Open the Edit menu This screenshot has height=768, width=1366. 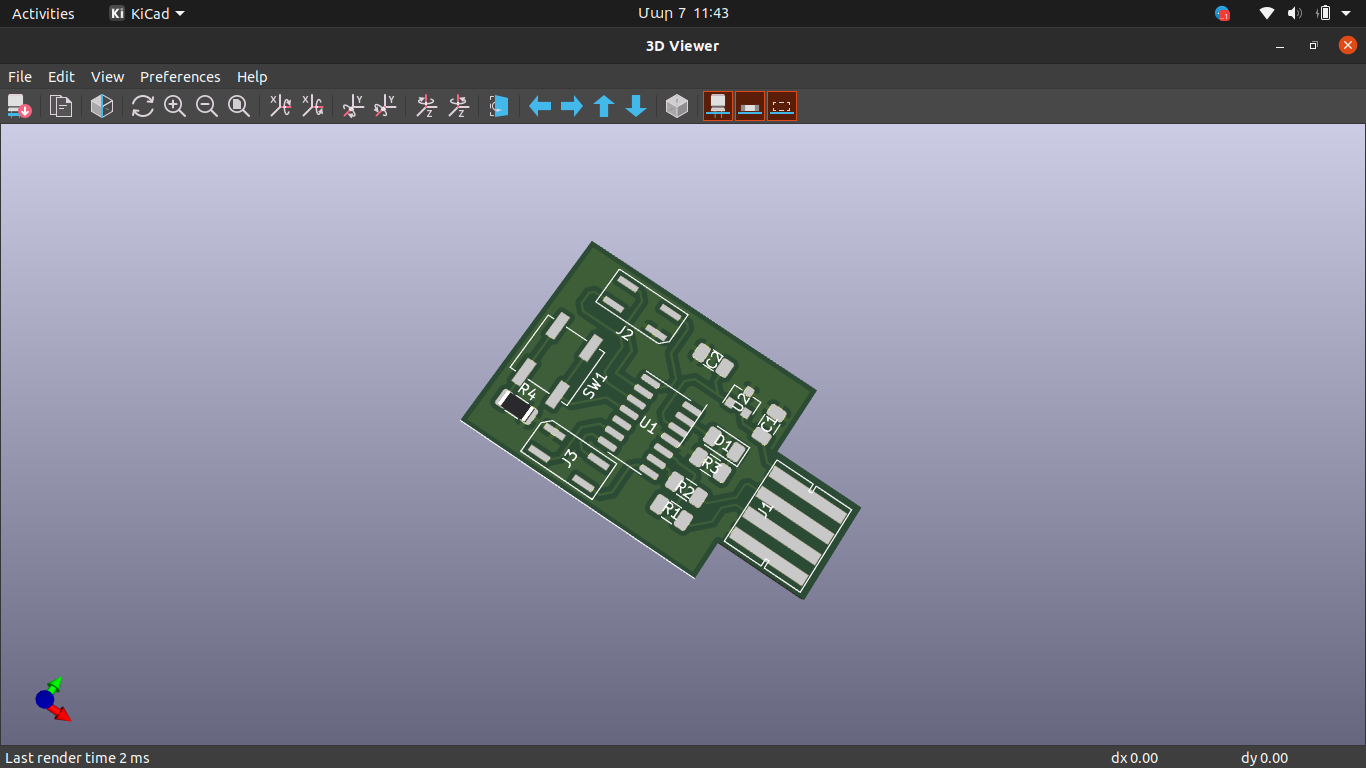[x=61, y=77]
